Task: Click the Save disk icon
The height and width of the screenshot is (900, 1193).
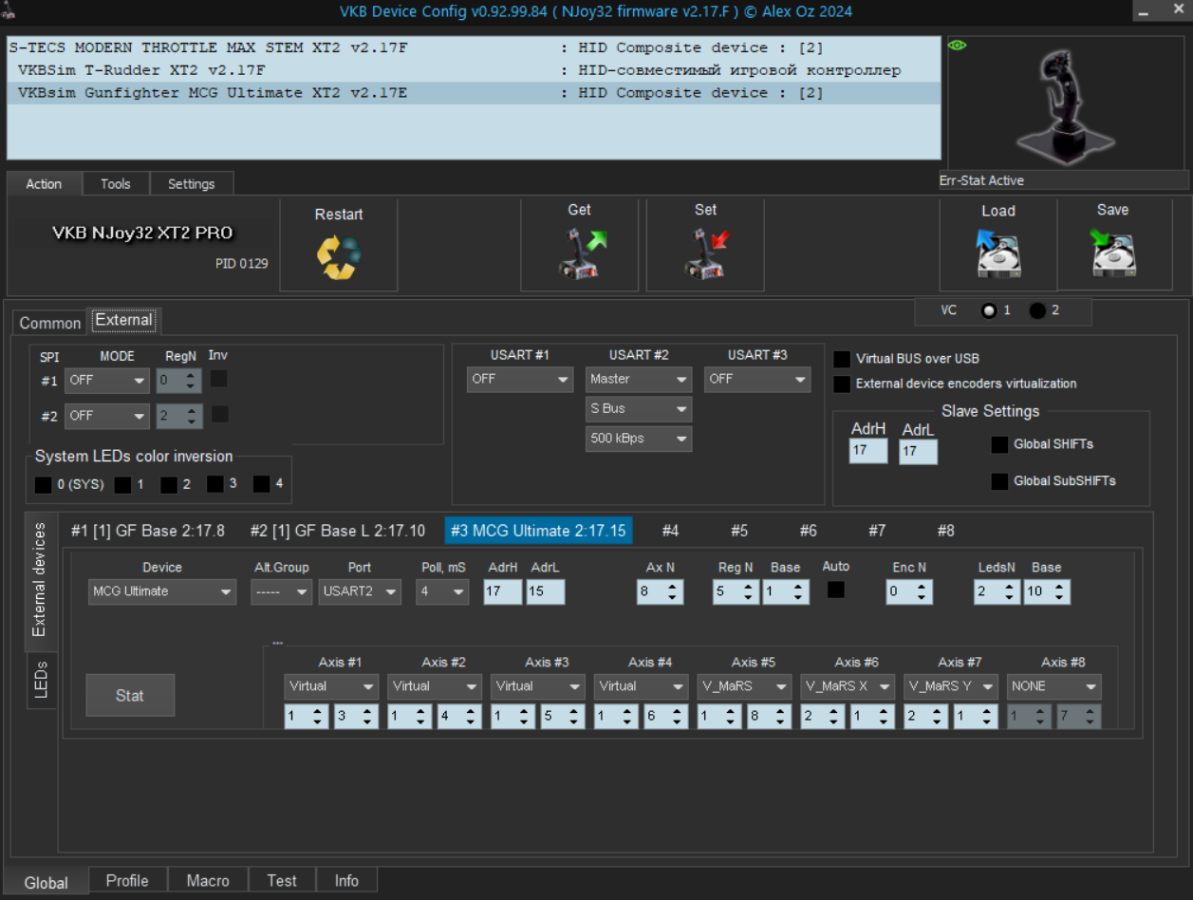Action: click(1112, 254)
